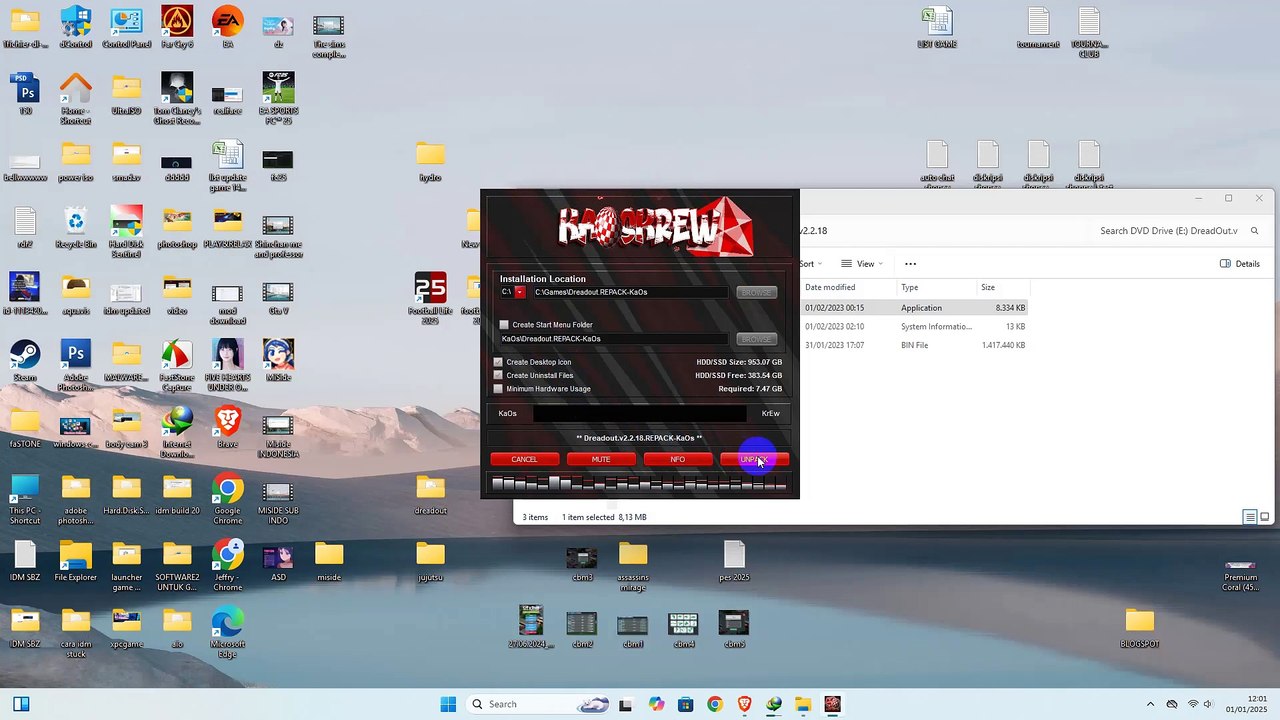Sort by the Date modified column header
Image resolution: width=1280 pixels, height=720 pixels.
pyautogui.click(x=830, y=288)
